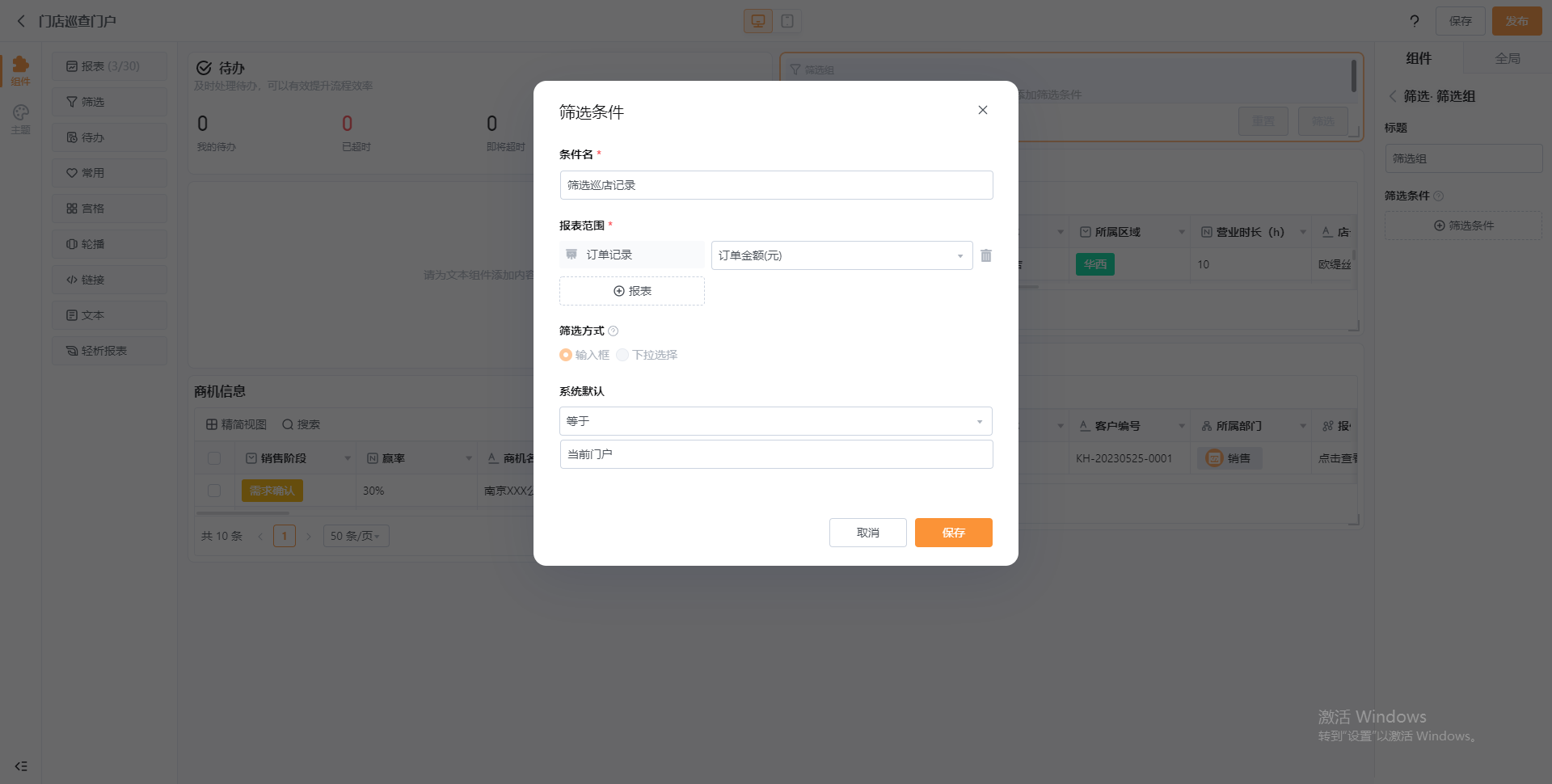This screenshot has height=784, width=1552.
Task: Open the 等于 operator dropdown
Action: (776, 421)
